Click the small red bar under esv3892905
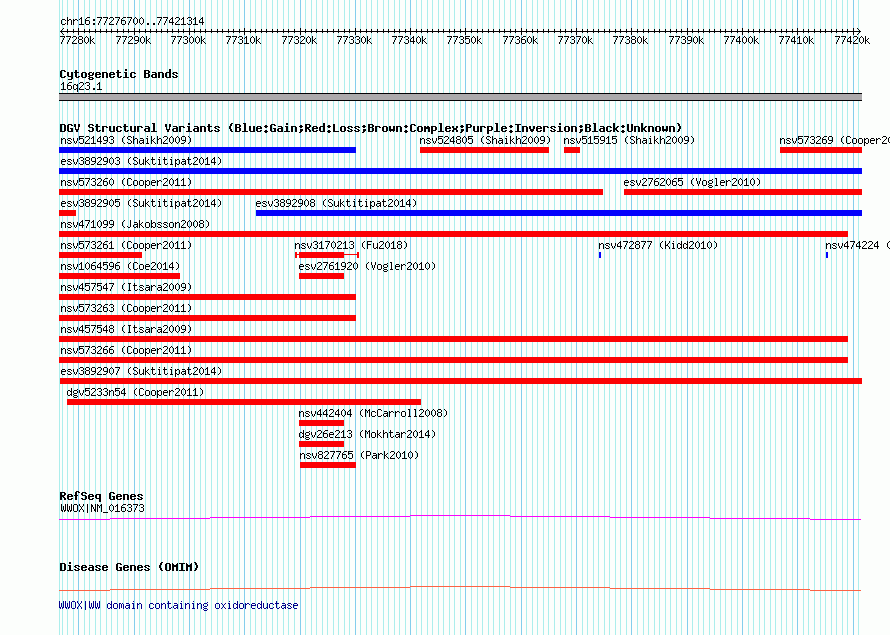 (x=68, y=213)
